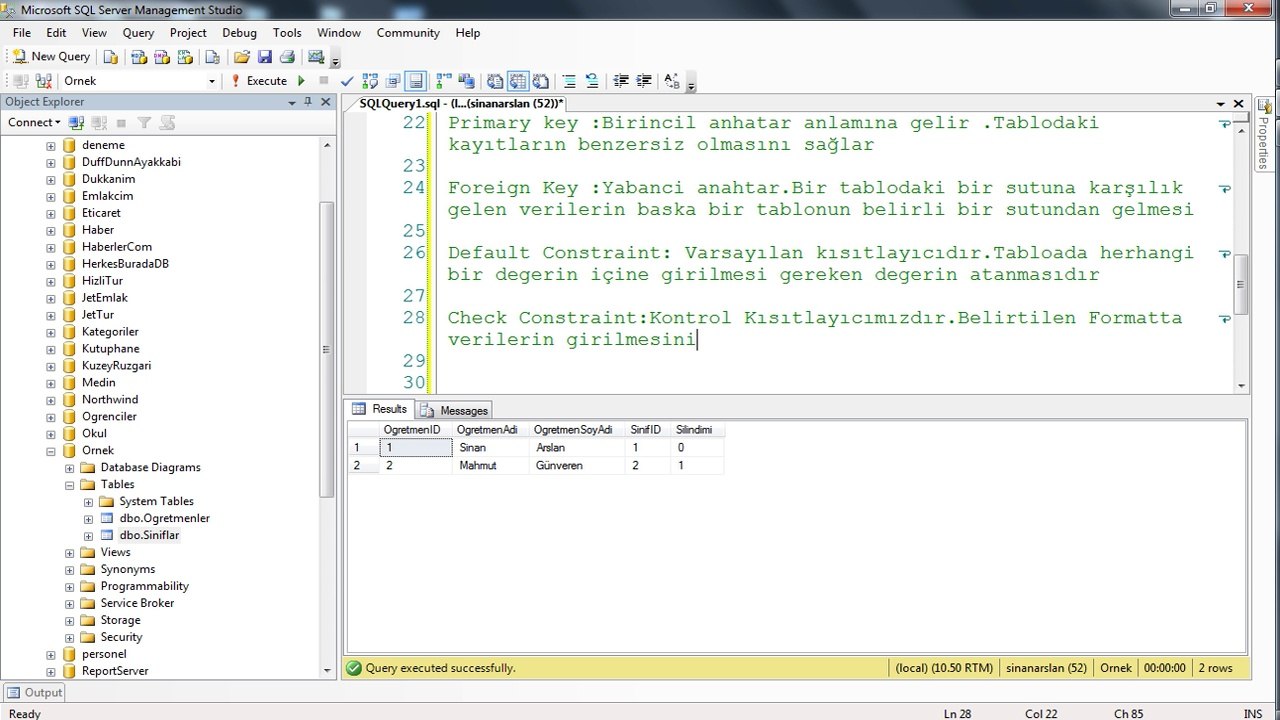Screen dimensions: 1280x720
Task: Click the Object Explorer filter funnel icon
Action: 144,123
